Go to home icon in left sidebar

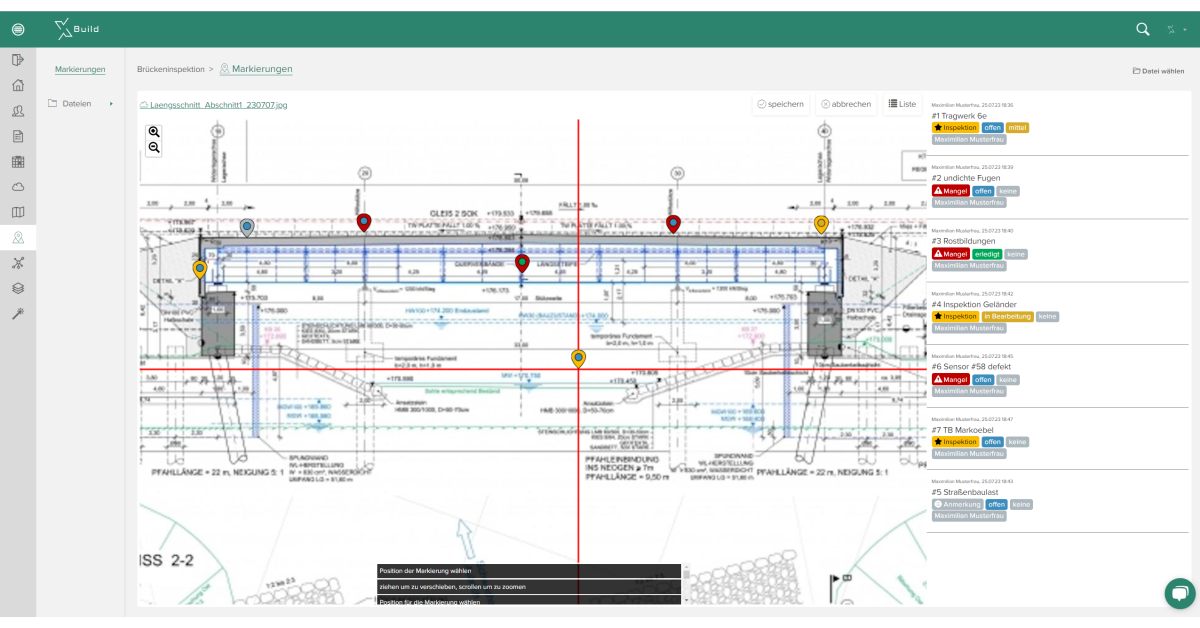18,85
